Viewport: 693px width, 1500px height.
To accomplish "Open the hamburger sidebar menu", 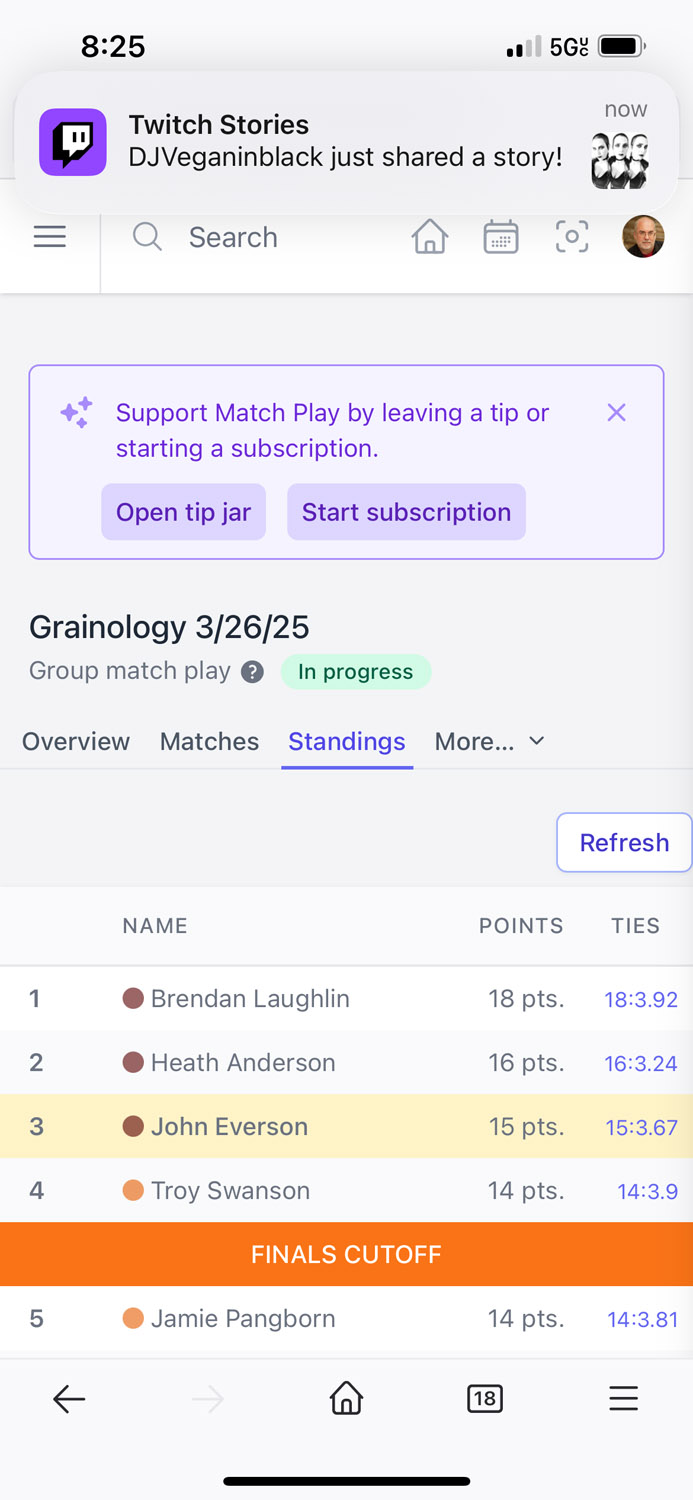I will [x=49, y=237].
